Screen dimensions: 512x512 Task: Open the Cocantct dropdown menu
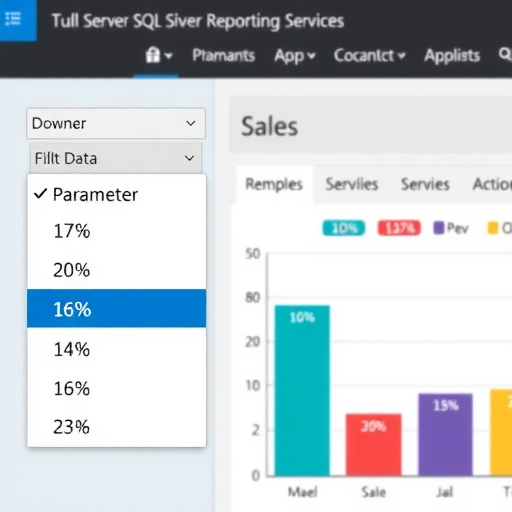point(370,55)
